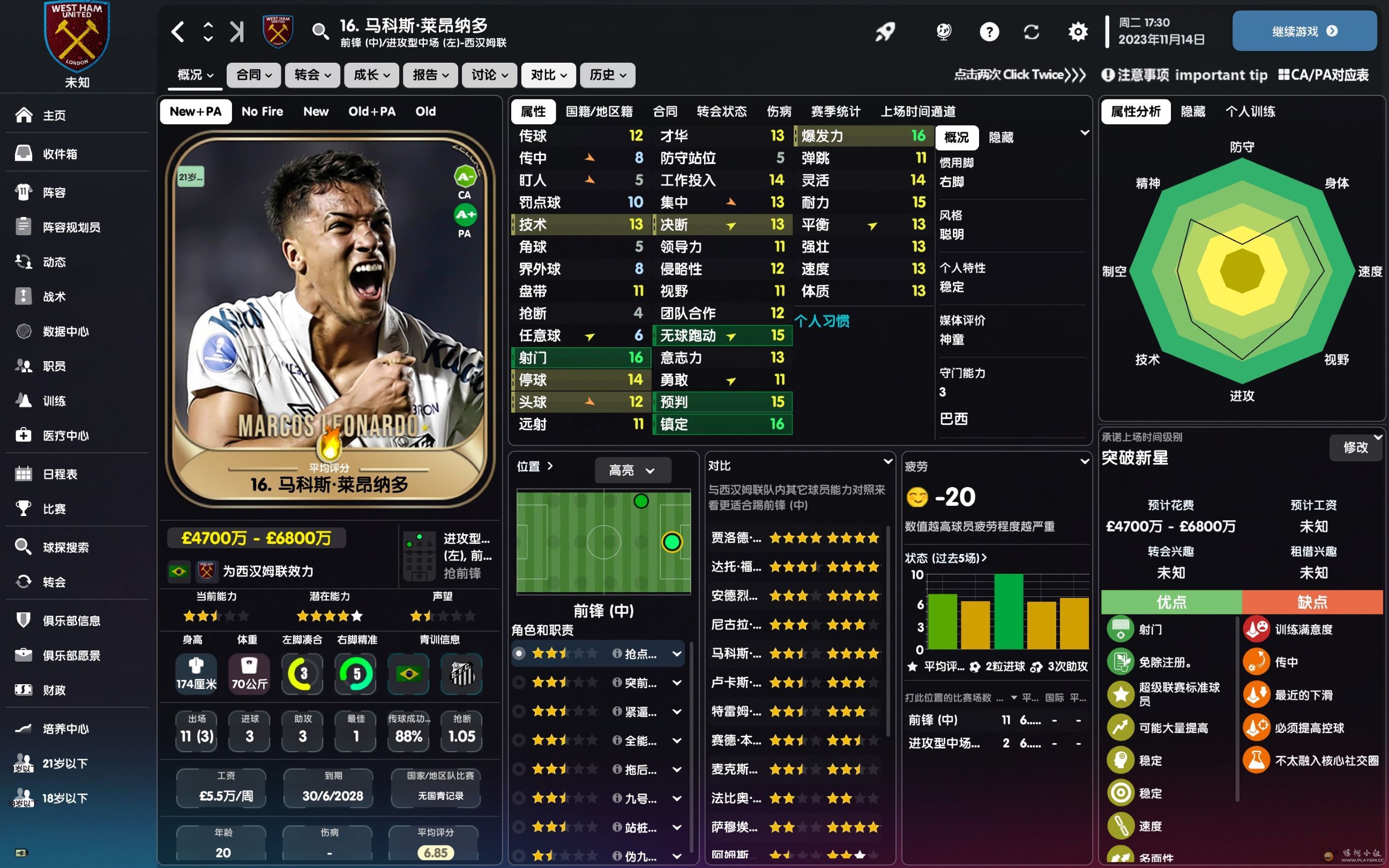This screenshot has width=1389, height=868.
Task: Select the 抢点 role radio button
Action: click(x=519, y=653)
